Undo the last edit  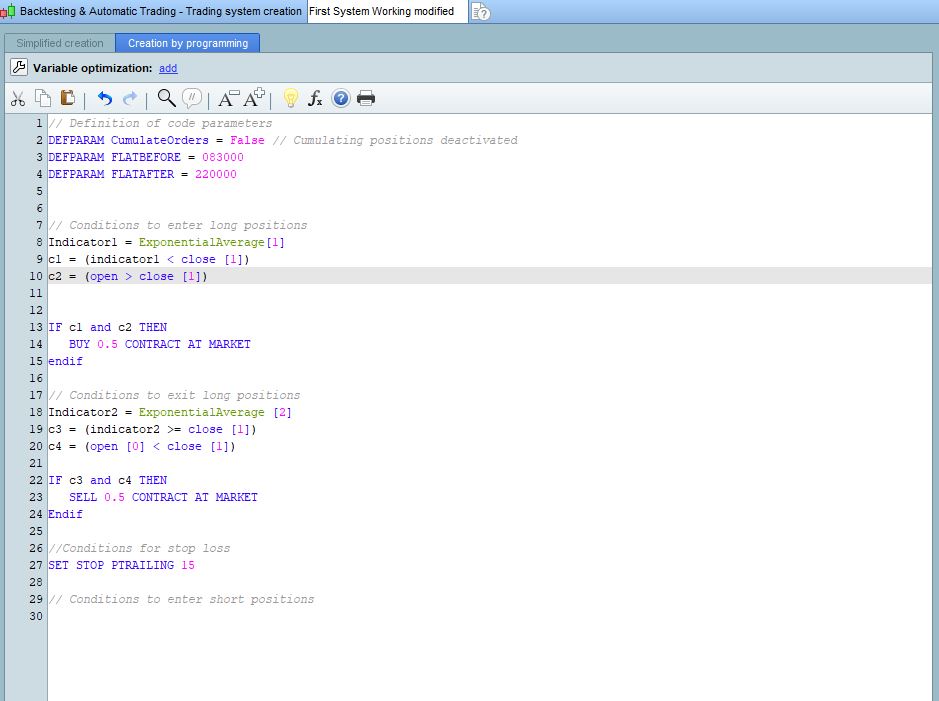click(x=104, y=98)
